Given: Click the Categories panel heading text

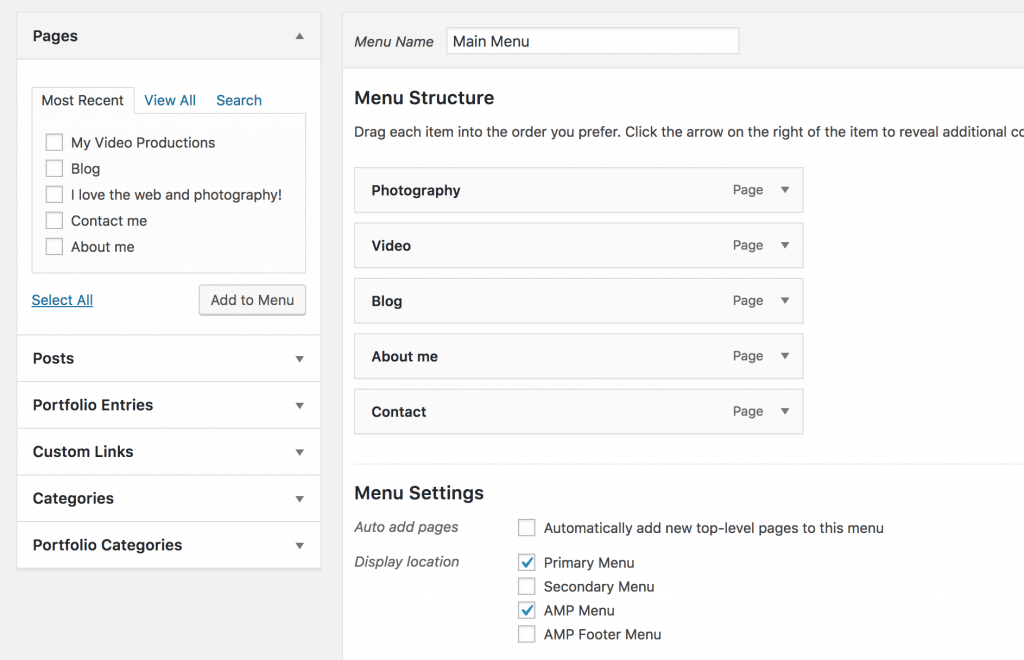Looking at the screenshot, I should pyautogui.click(x=73, y=499).
